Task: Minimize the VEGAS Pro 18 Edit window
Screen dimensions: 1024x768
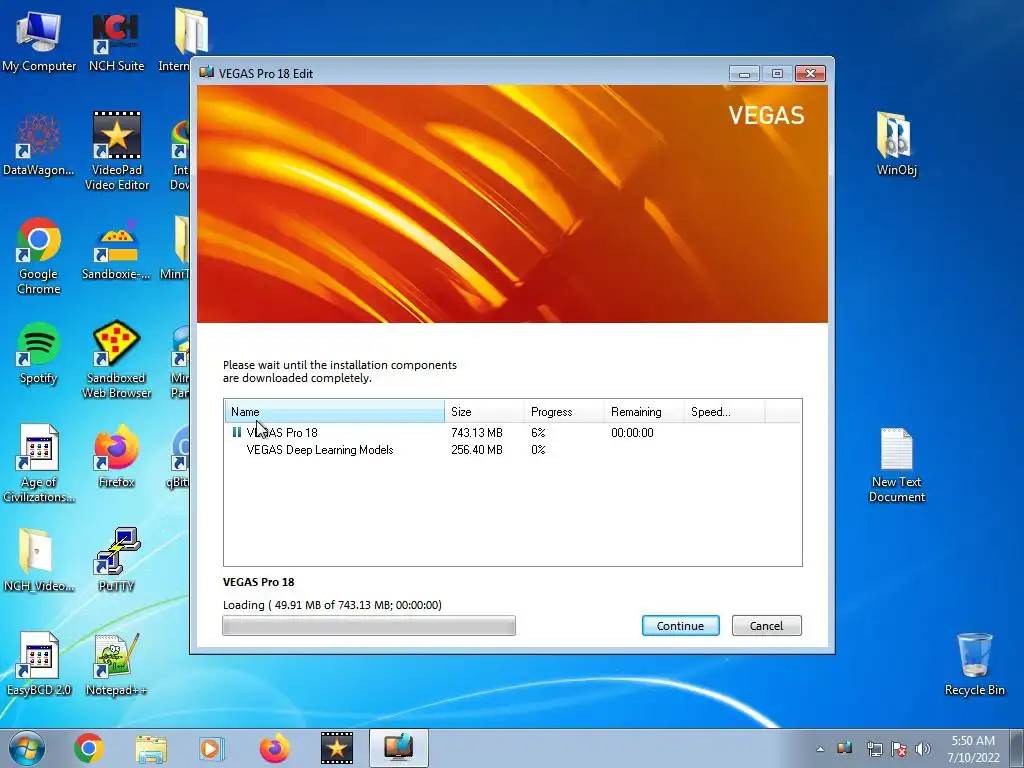Action: pyautogui.click(x=744, y=73)
